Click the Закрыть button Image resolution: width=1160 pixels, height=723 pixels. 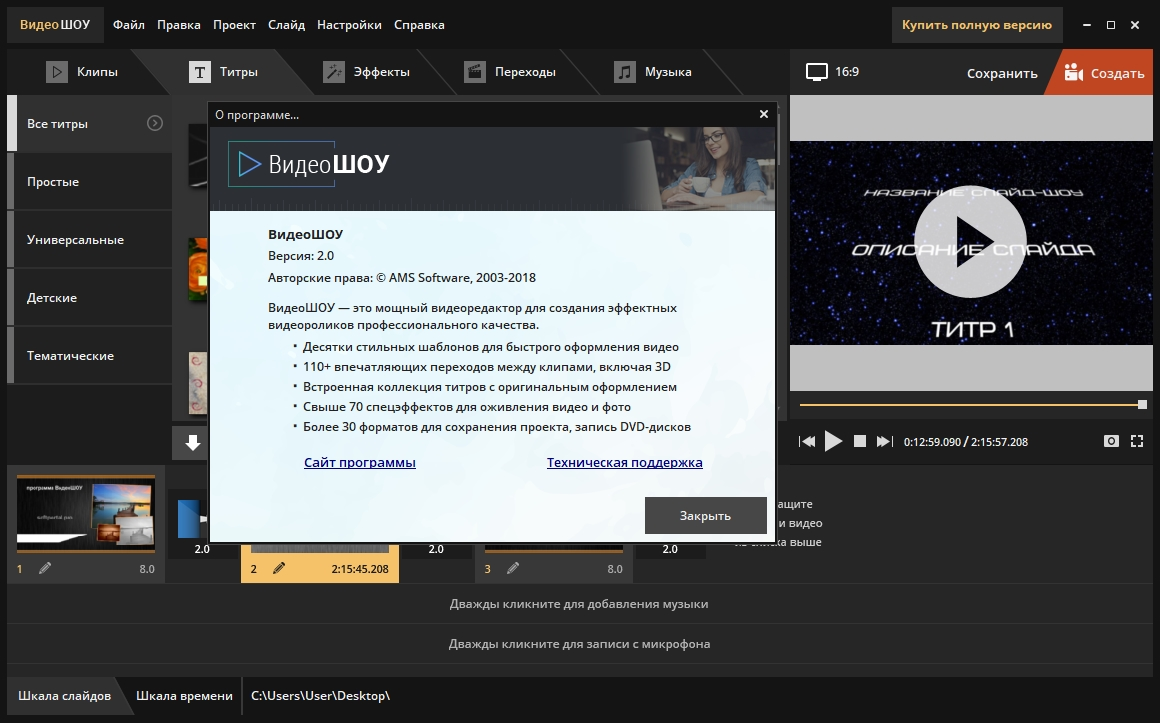point(705,516)
